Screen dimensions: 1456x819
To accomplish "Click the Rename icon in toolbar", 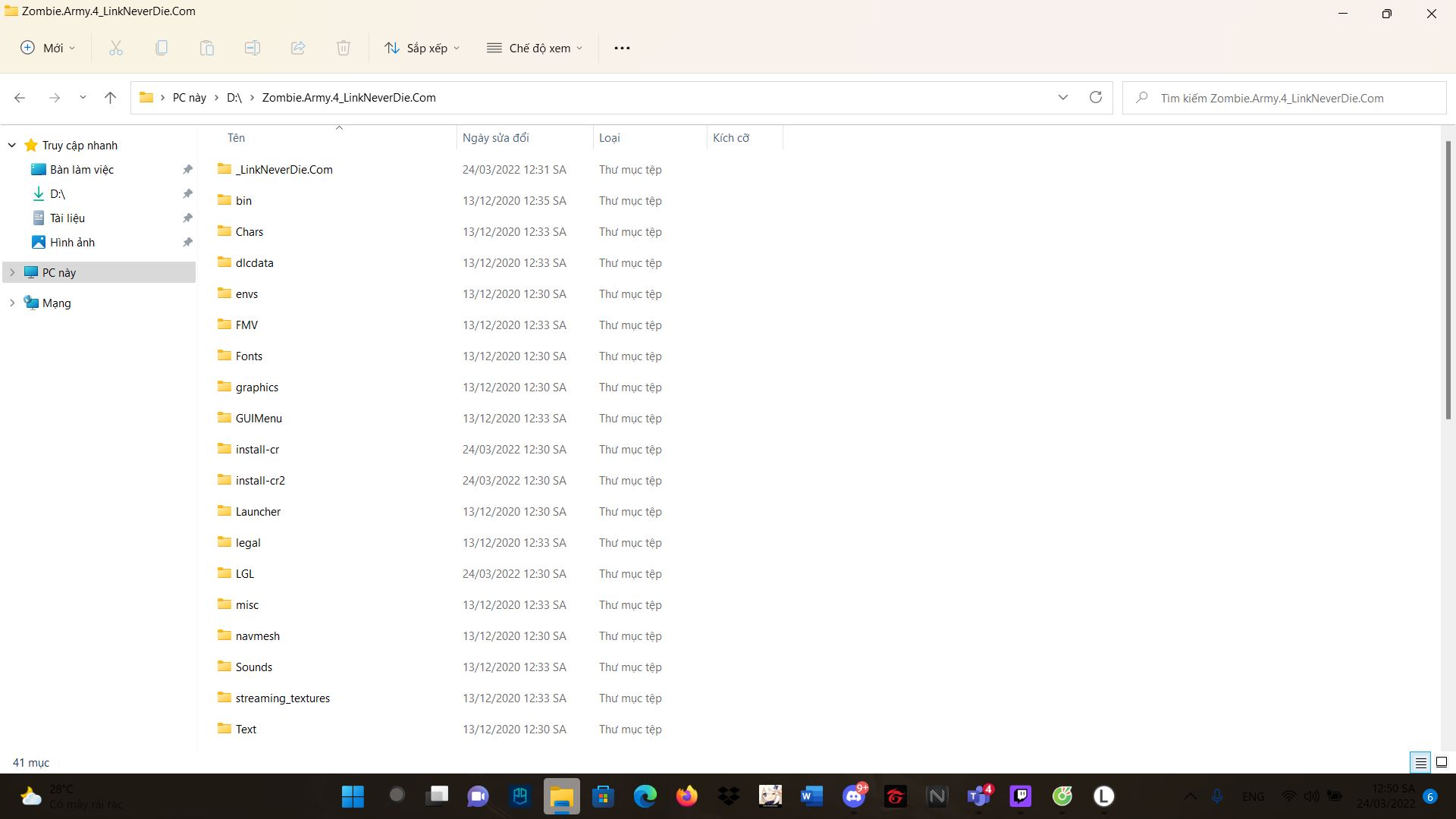I will pyautogui.click(x=253, y=48).
